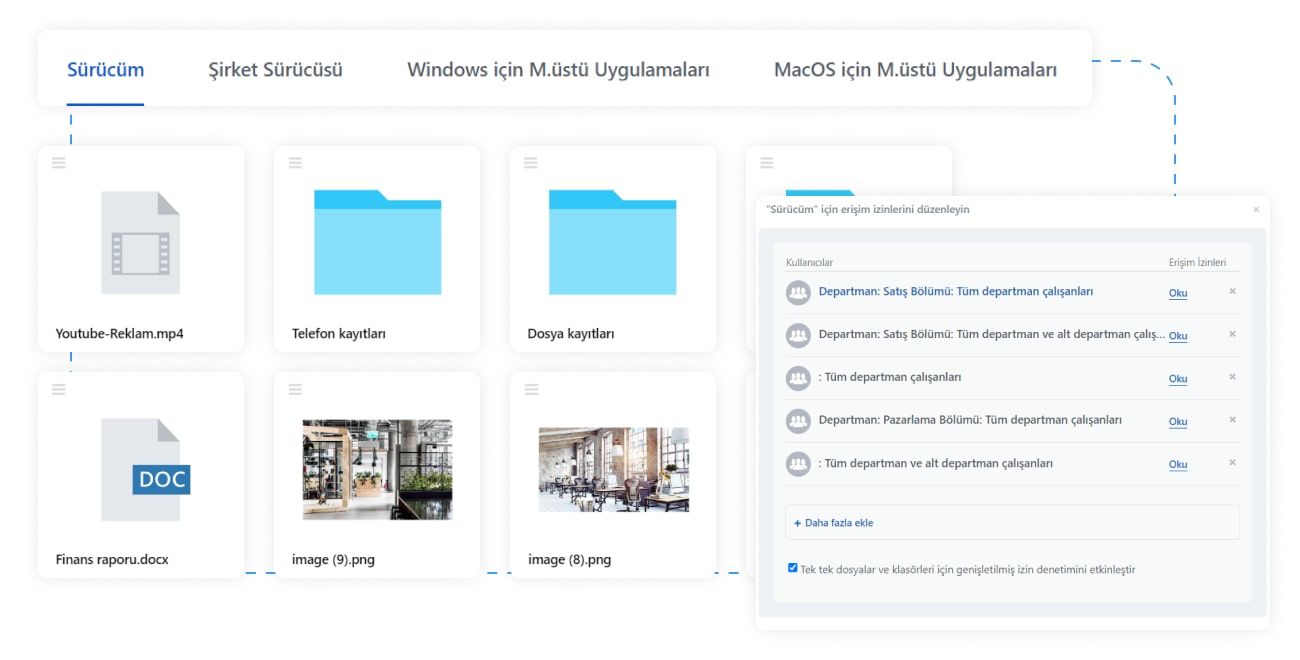The image size is (1300, 660).
Task: Click the Kullanıcılar column header
Action: coord(809,263)
